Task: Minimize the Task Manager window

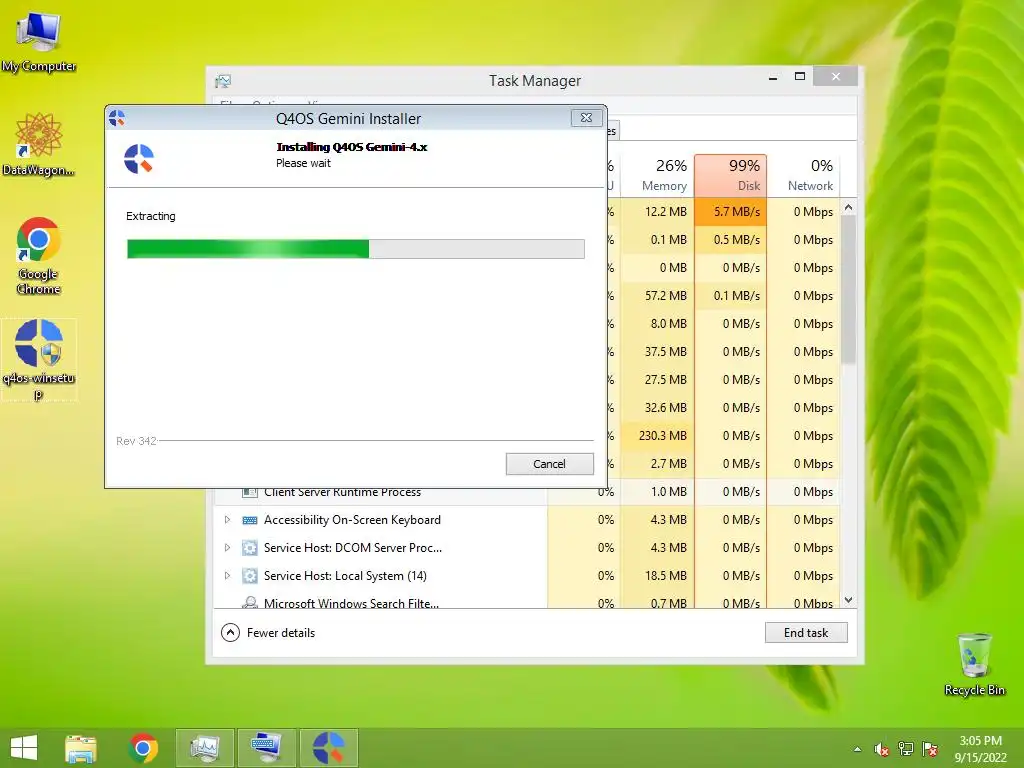Action: [x=773, y=77]
